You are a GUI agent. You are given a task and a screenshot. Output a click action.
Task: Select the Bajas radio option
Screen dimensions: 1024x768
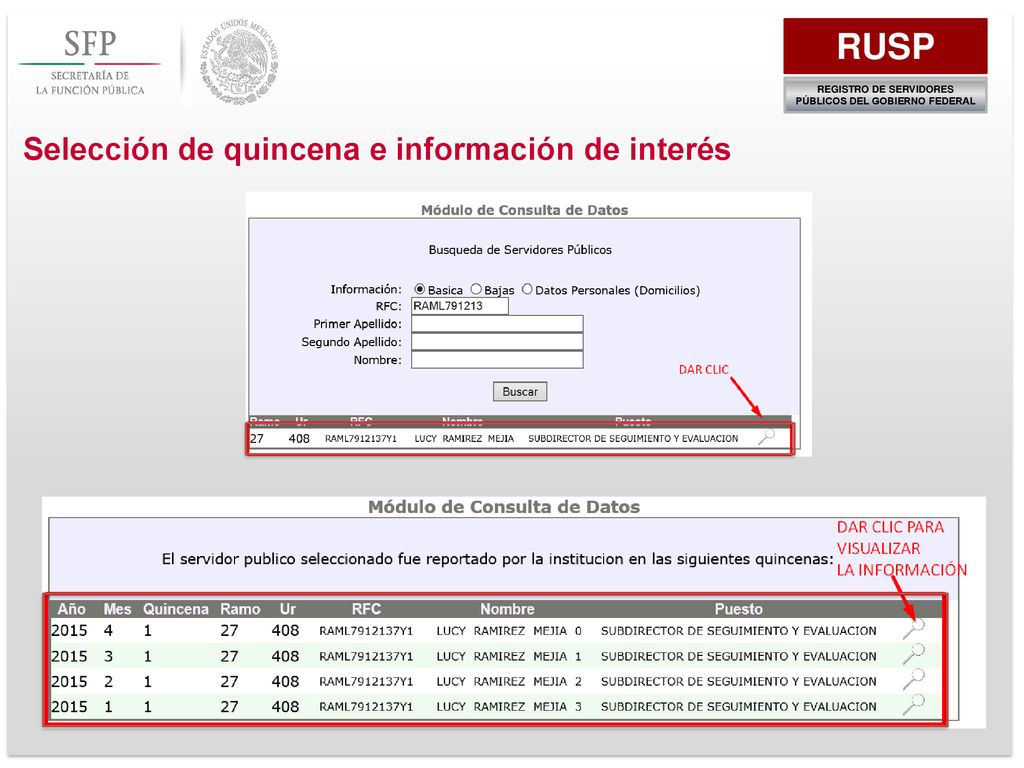click(476, 289)
